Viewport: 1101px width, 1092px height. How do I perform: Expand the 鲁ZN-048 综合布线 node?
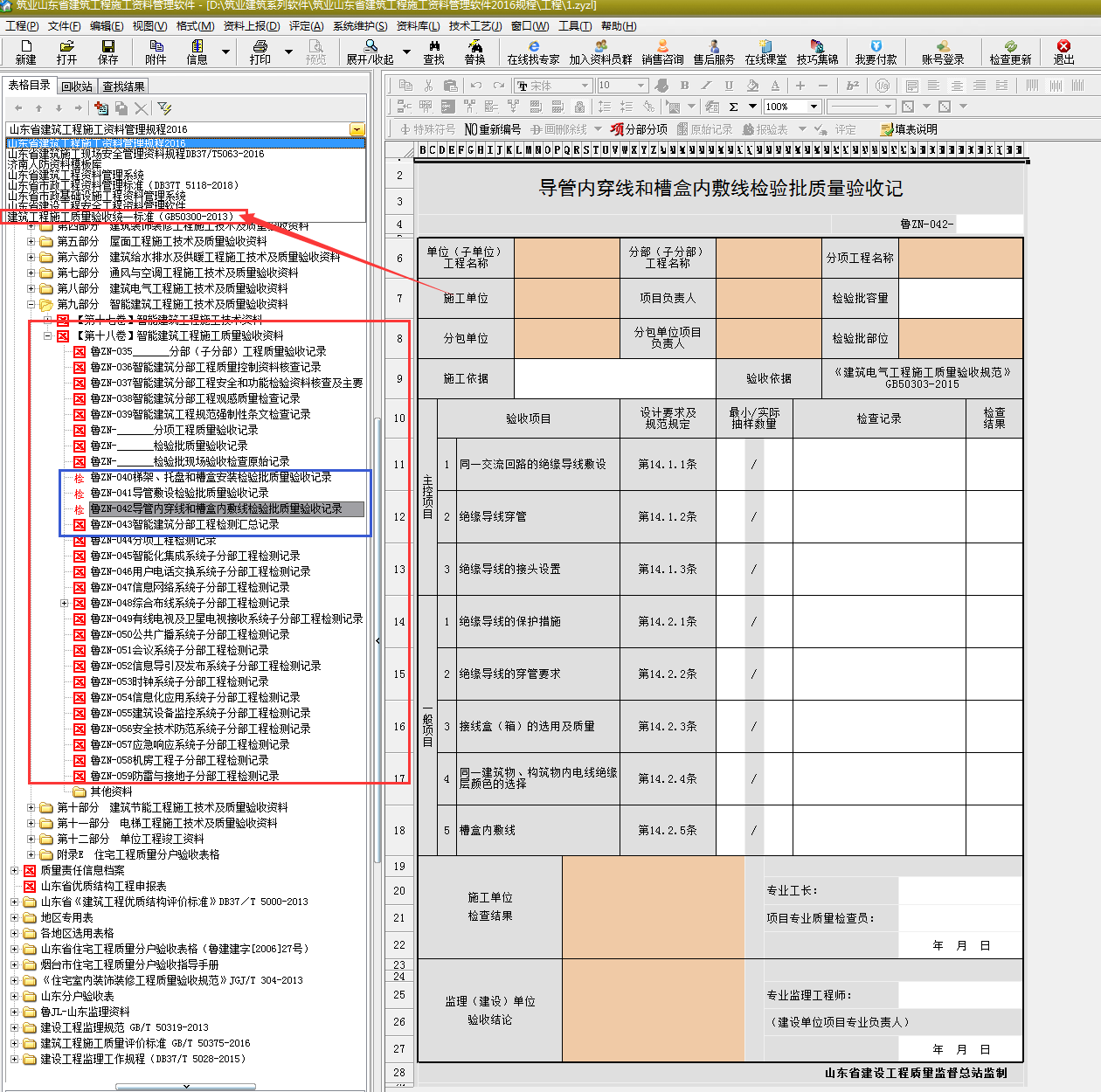click(64, 603)
